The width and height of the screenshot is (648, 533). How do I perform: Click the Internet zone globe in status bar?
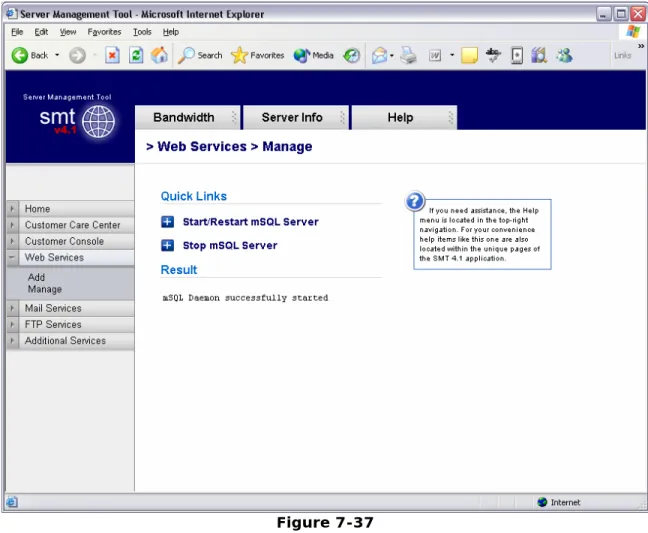(542, 502)
